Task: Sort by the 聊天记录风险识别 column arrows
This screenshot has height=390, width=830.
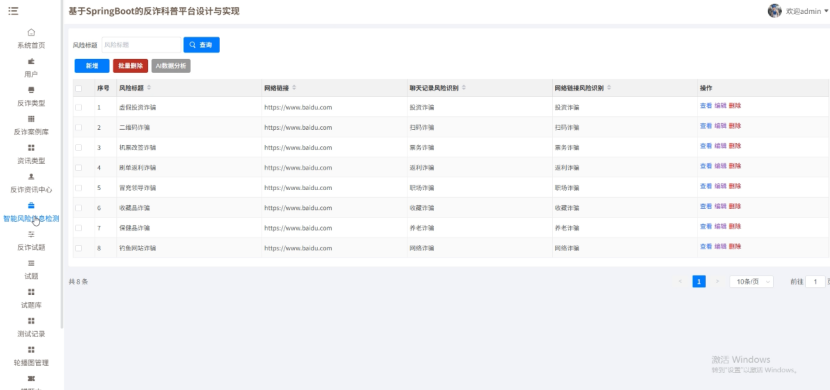Action: [x=464, y=88]
